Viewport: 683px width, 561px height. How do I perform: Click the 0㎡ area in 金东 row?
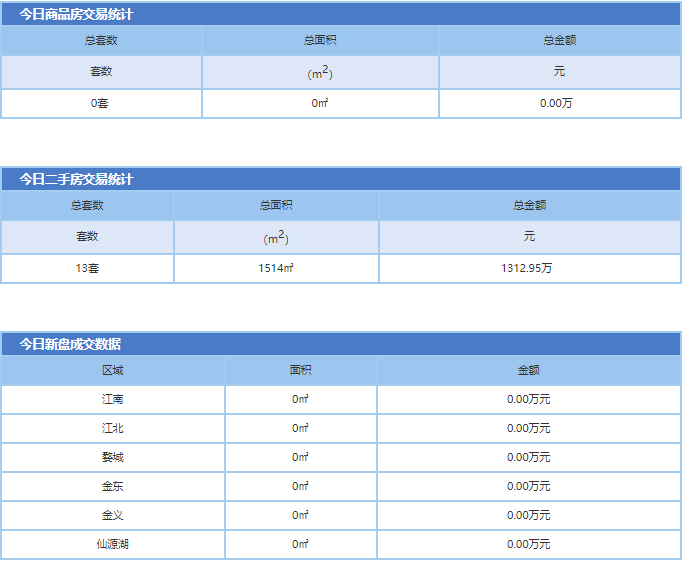tap(301, 486)
